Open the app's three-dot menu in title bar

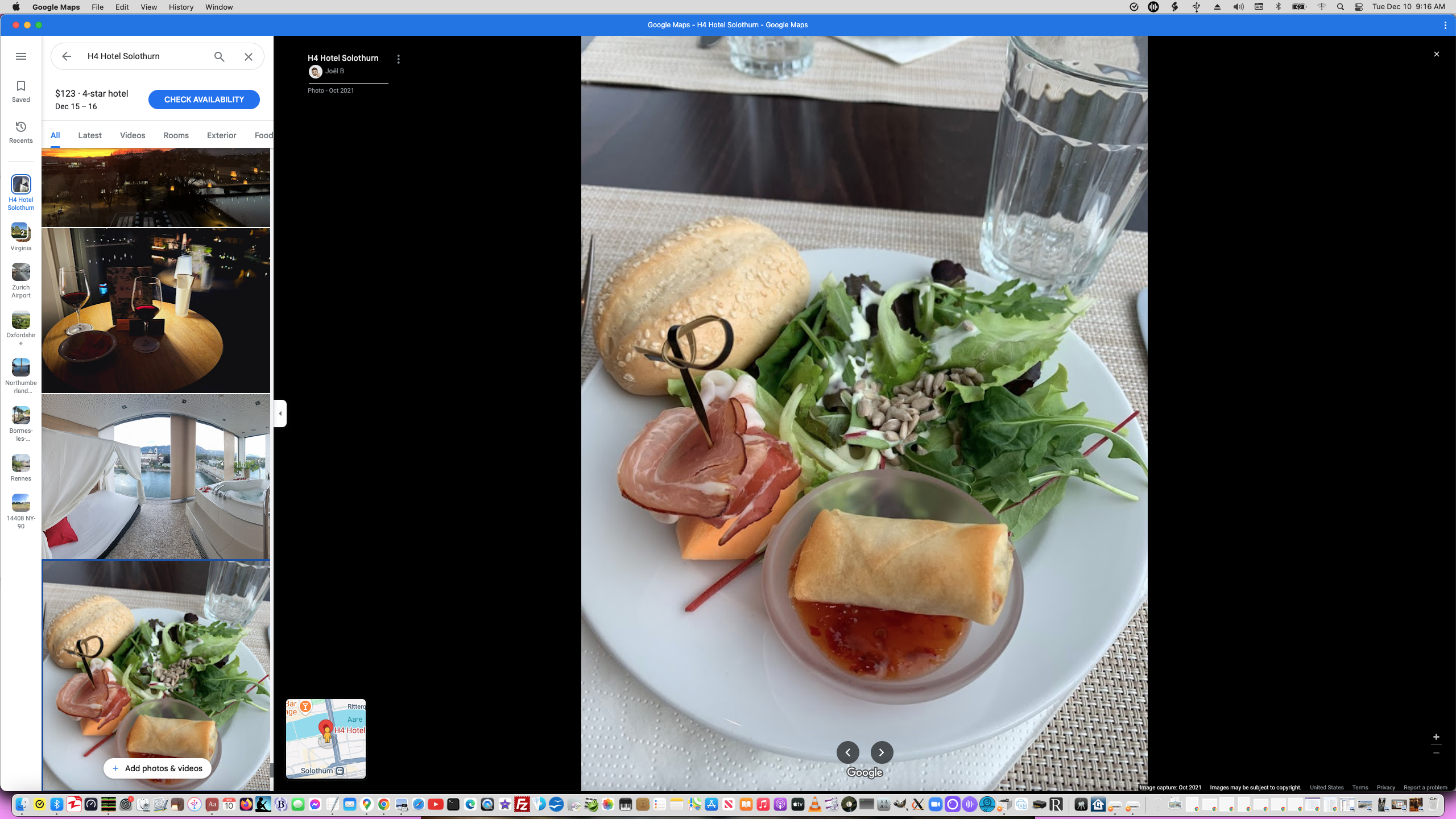1445,25
